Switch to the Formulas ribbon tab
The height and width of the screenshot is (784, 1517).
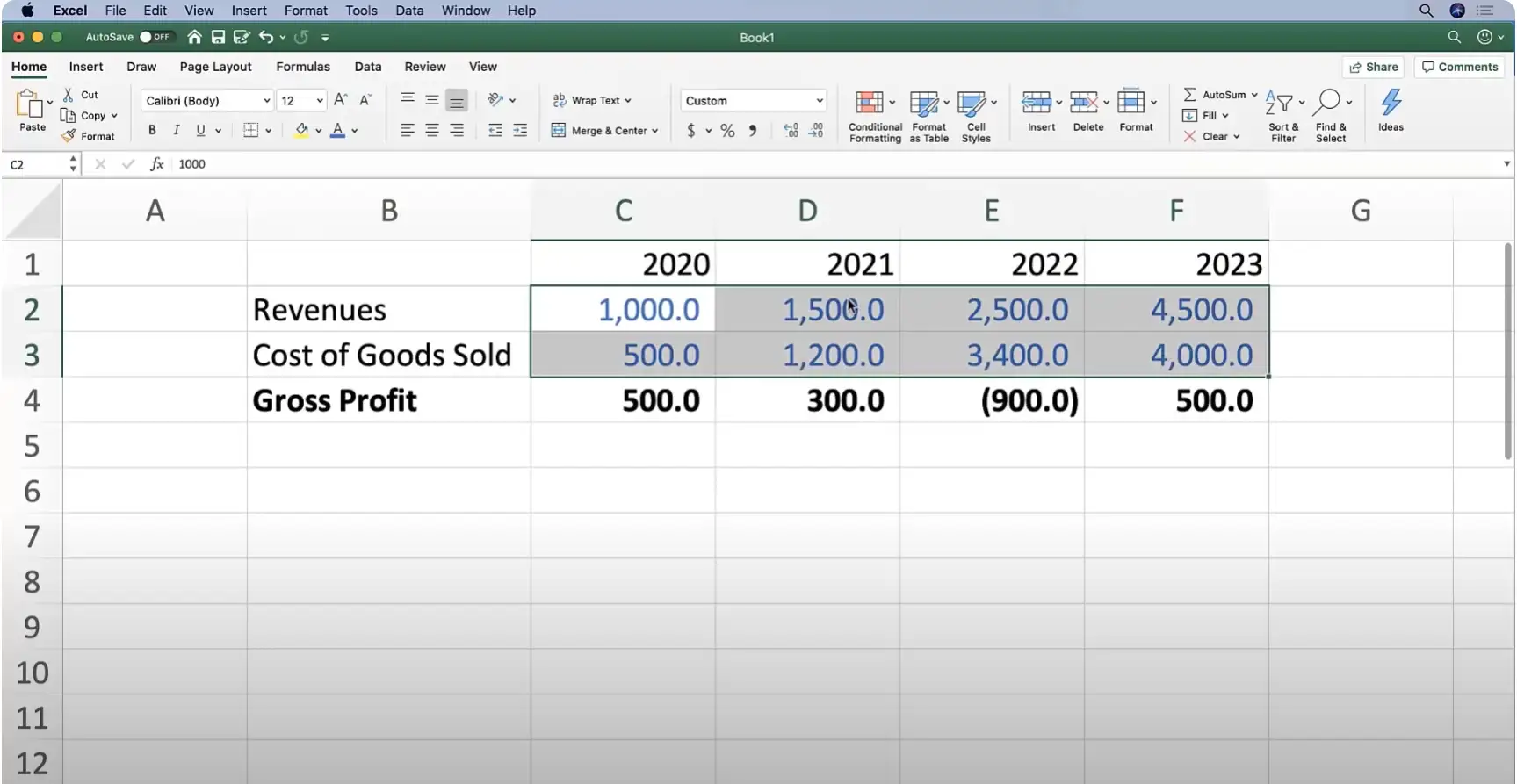302,67
